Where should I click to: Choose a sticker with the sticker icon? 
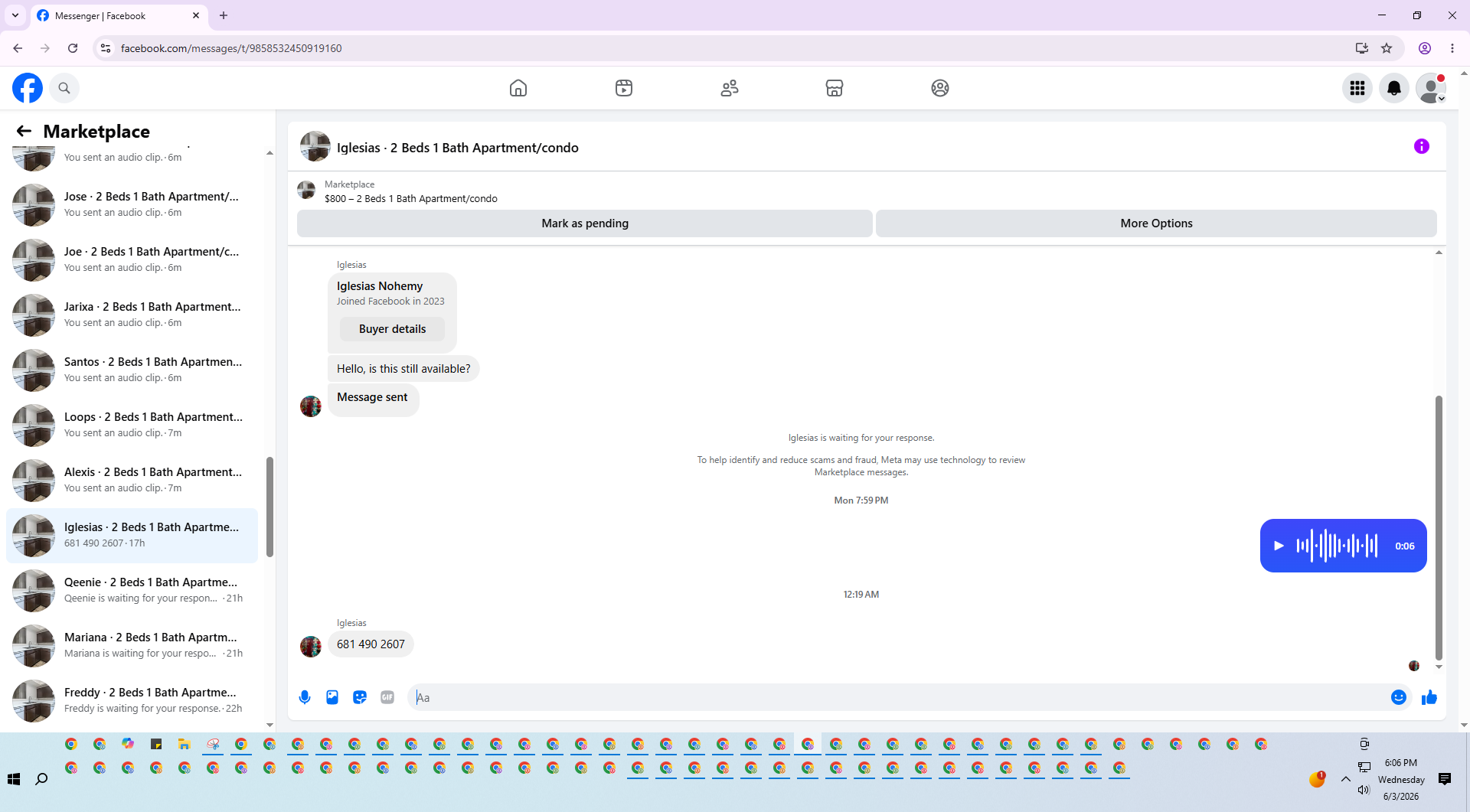(360, 697)
